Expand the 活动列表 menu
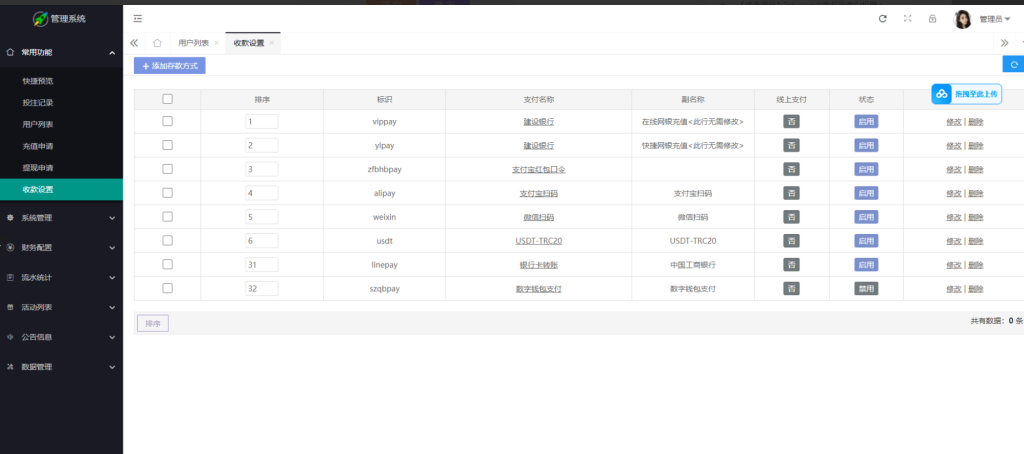The image size is (1024, 454). click(x=61, y=307)
